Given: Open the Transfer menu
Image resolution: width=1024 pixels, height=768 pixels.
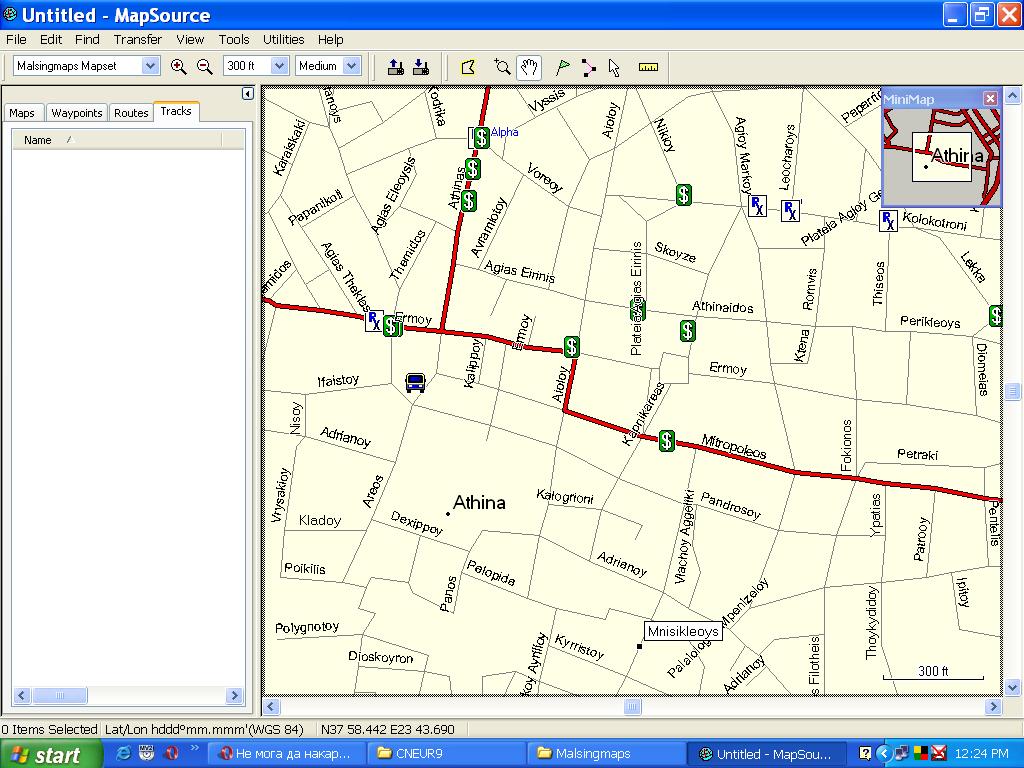Looking at the screenshot, I should 138,39.
